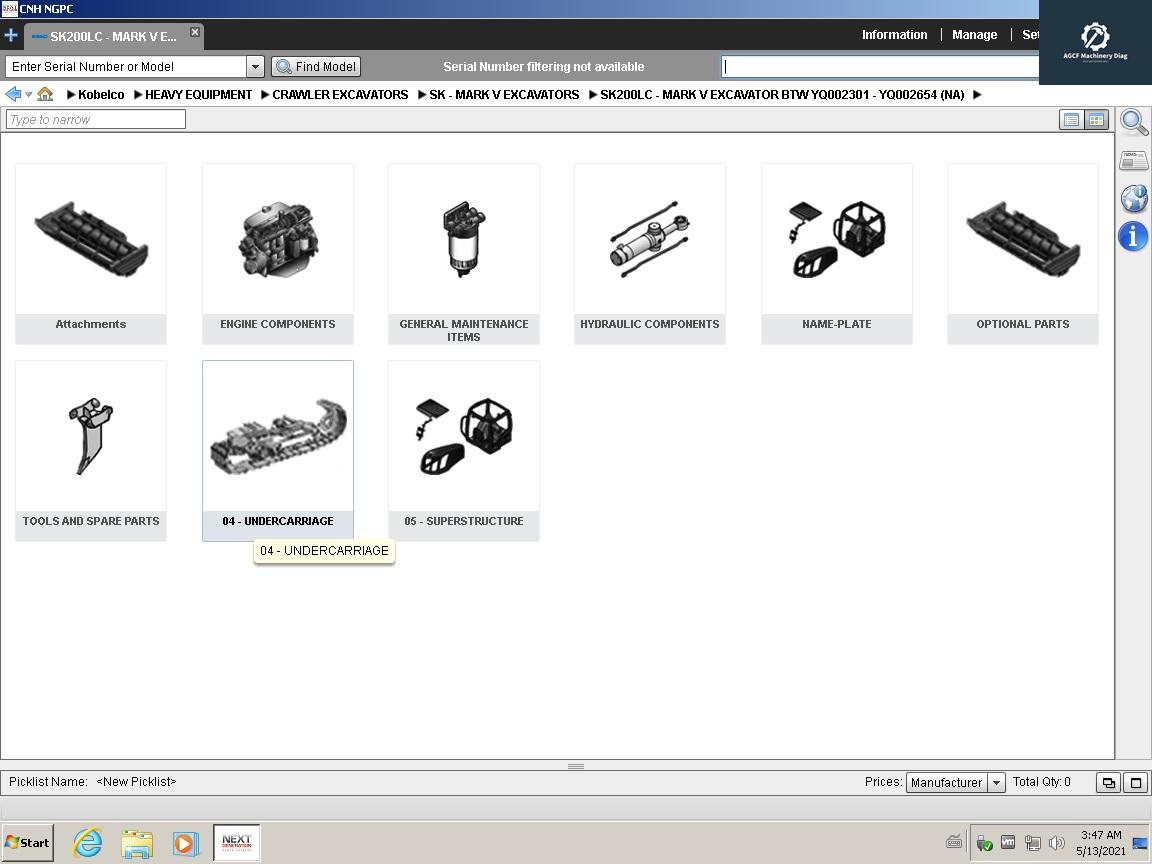Open the serial number dropdown arrow
The image size is (1152, 864).
tap(254, 66)
